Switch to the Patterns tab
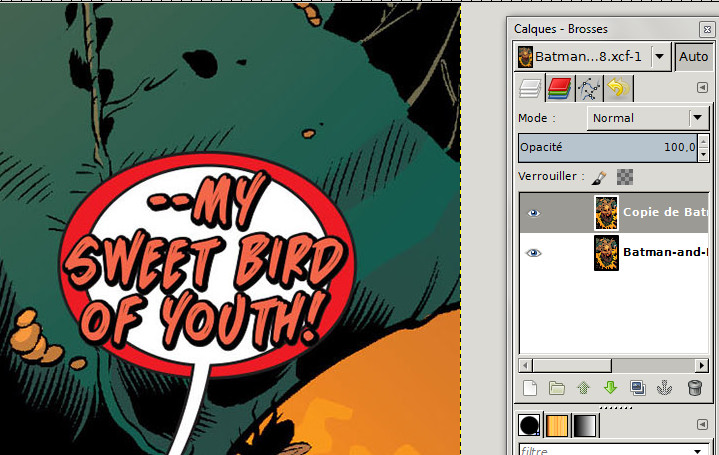The height and width of the screenshot is (455, 719). (557, 425)
